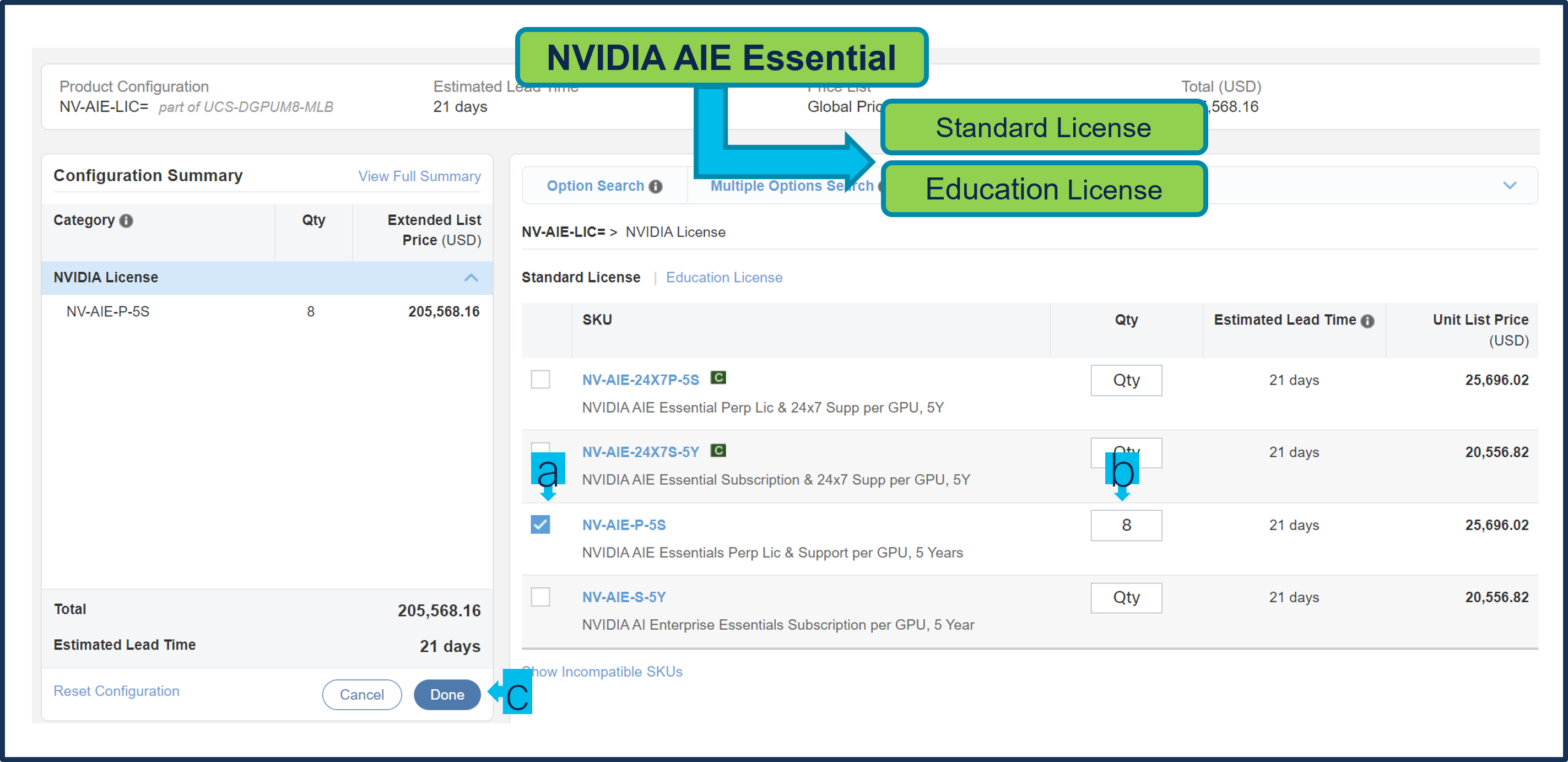
Task: Uncheck the NV-AIE-P-5S checkbox
Action: click(540, 524)
